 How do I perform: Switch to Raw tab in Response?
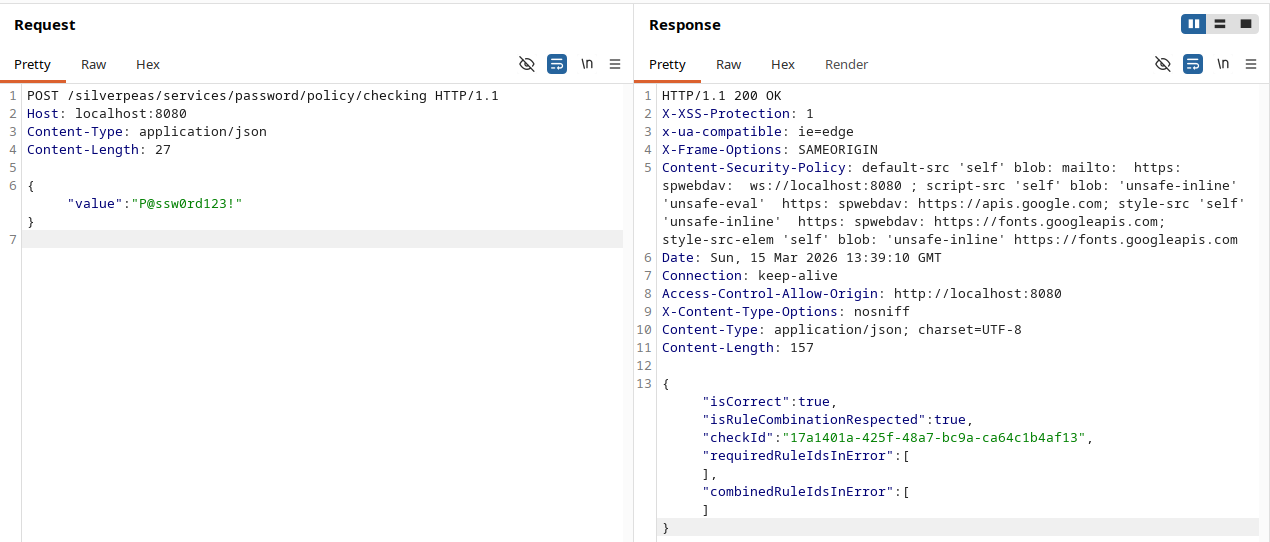point(729,64)
